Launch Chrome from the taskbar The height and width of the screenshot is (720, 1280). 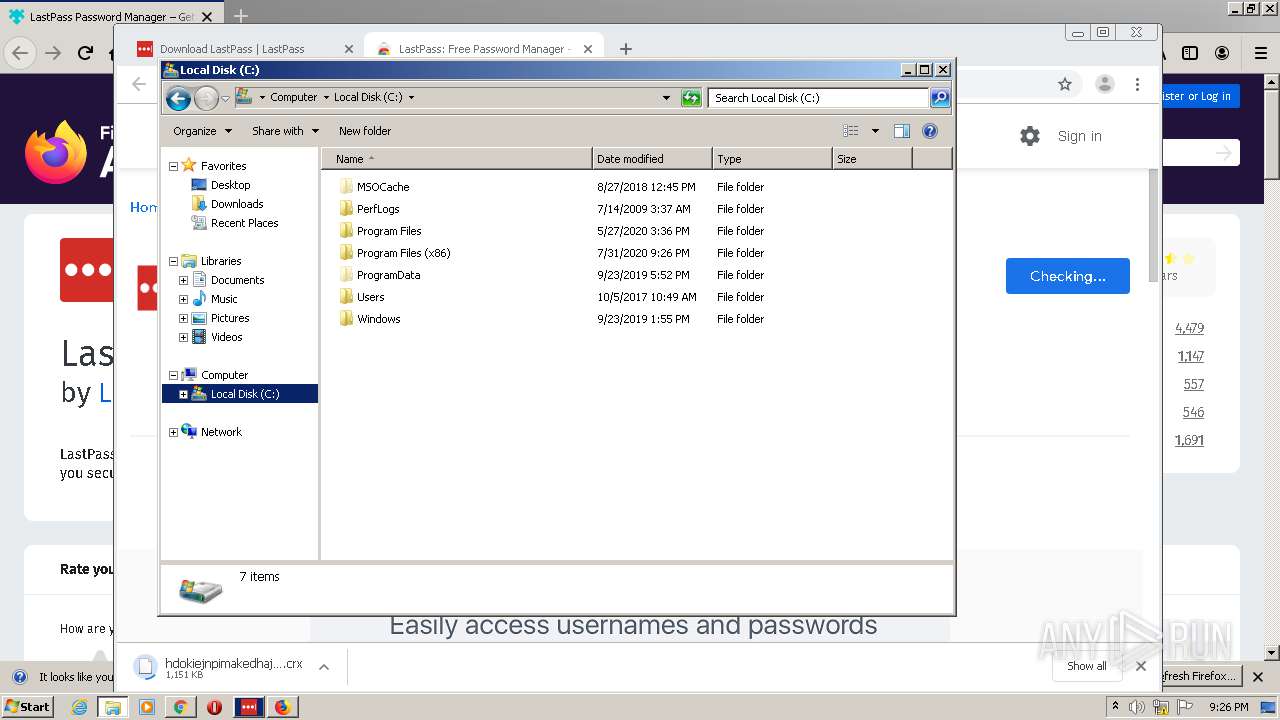point(180,707)
